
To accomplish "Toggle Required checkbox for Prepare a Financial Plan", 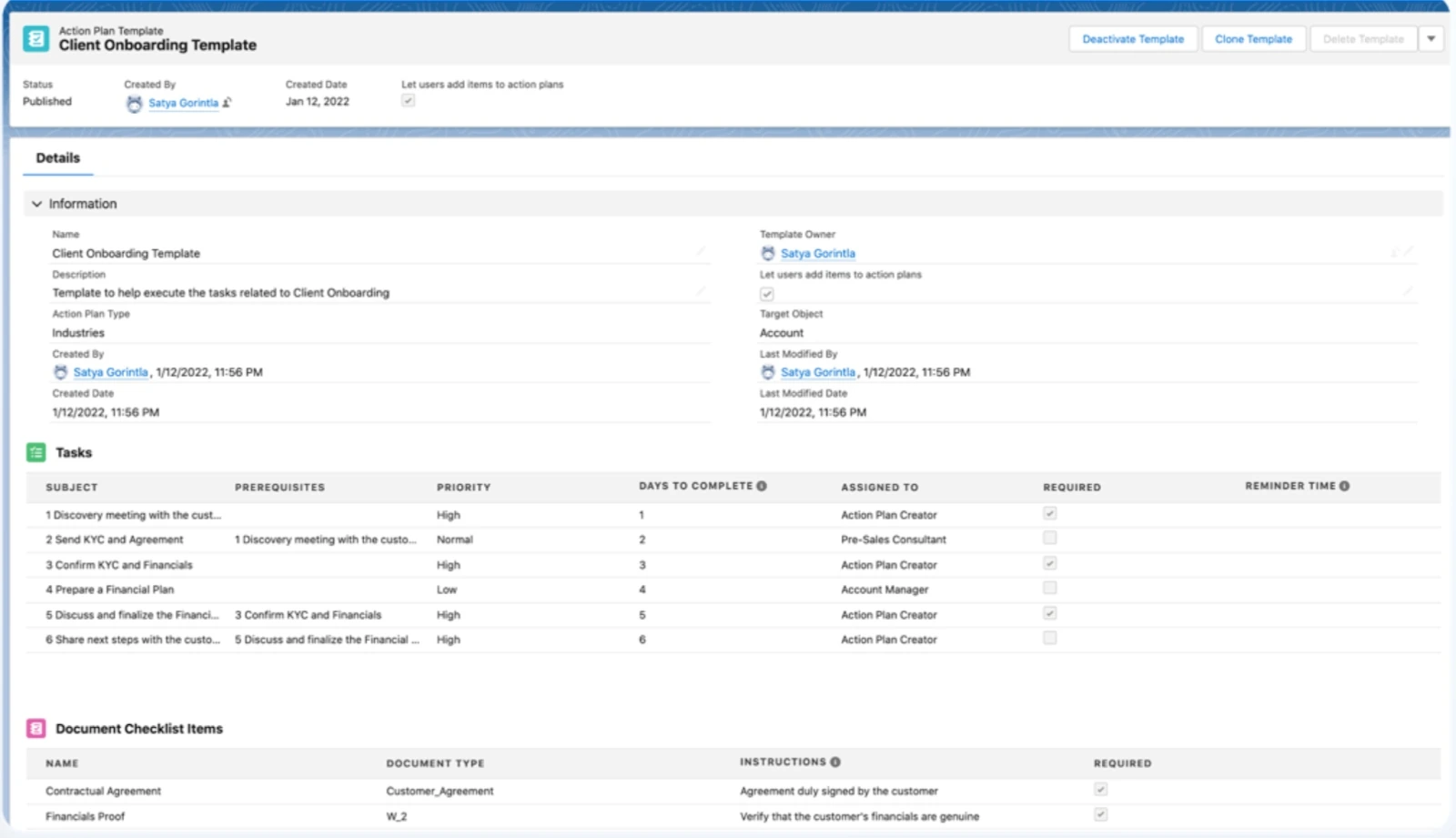I will (1050, 588).
